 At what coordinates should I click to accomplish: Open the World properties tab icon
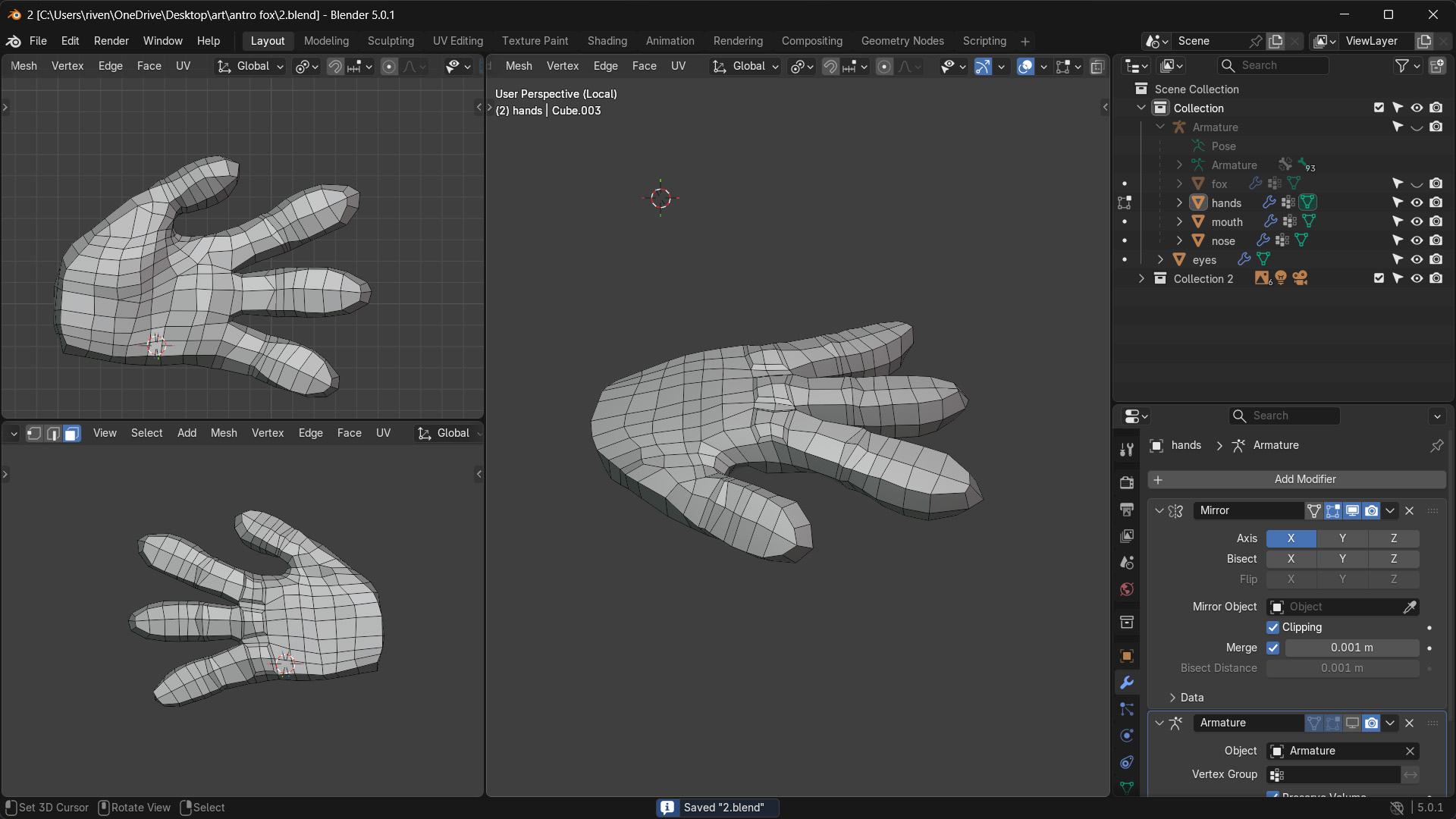coord(1127,589)
